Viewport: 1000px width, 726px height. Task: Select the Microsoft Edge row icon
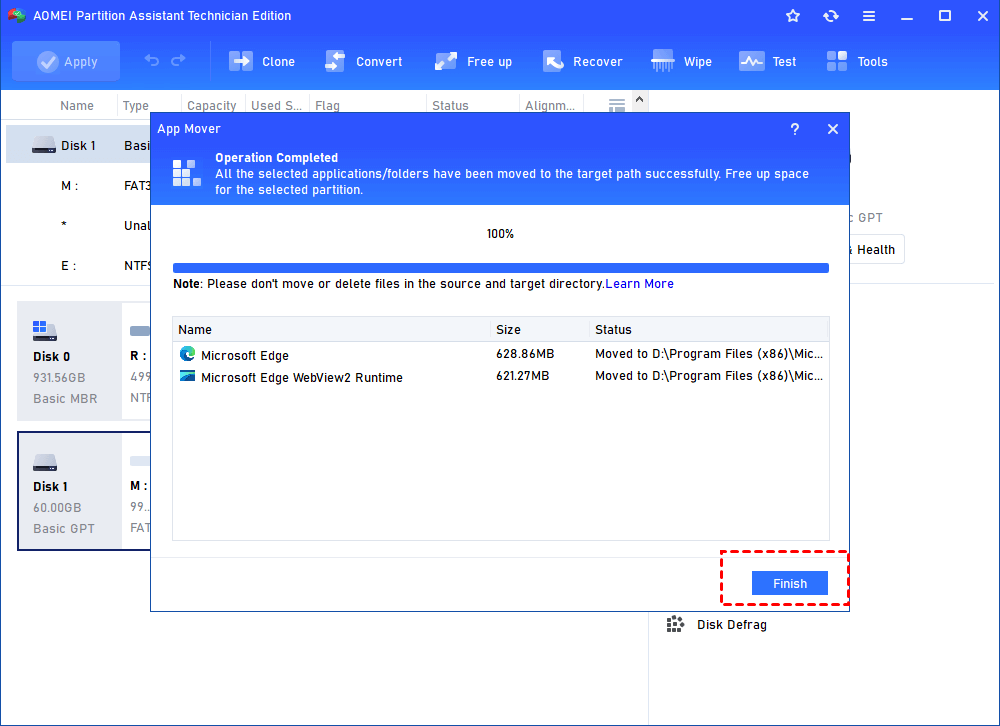tap(188, 353)
